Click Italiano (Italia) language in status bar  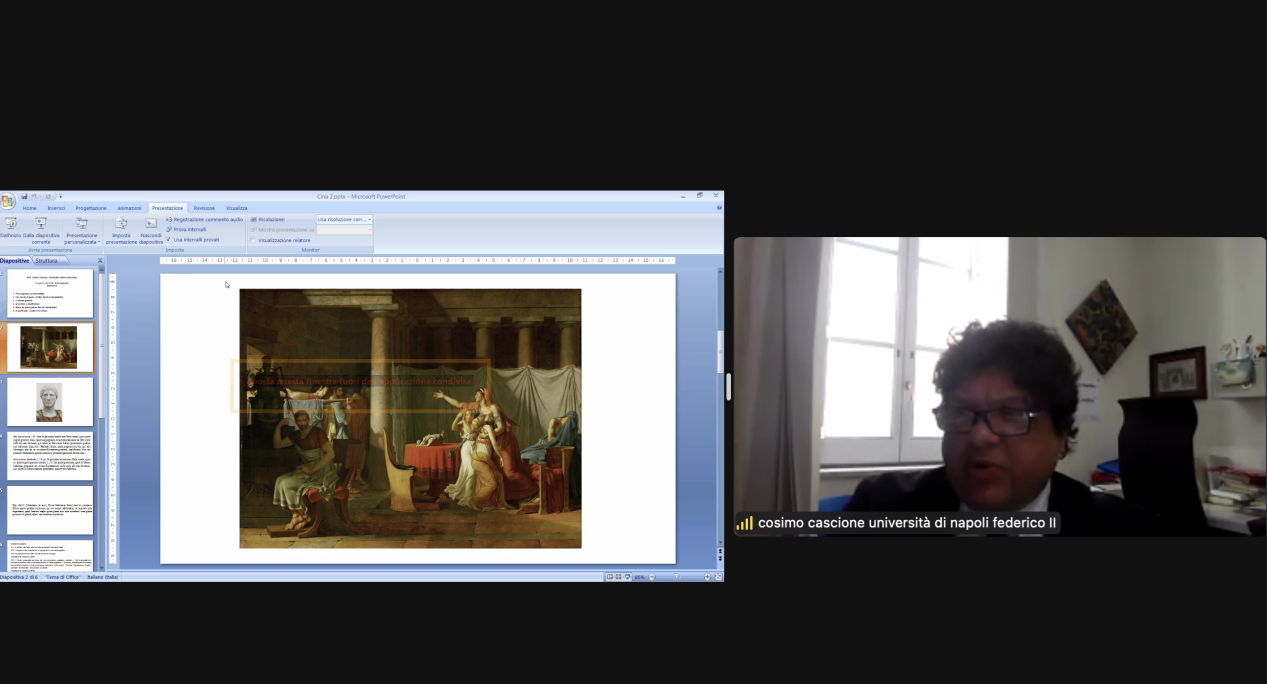click(102, 577)
